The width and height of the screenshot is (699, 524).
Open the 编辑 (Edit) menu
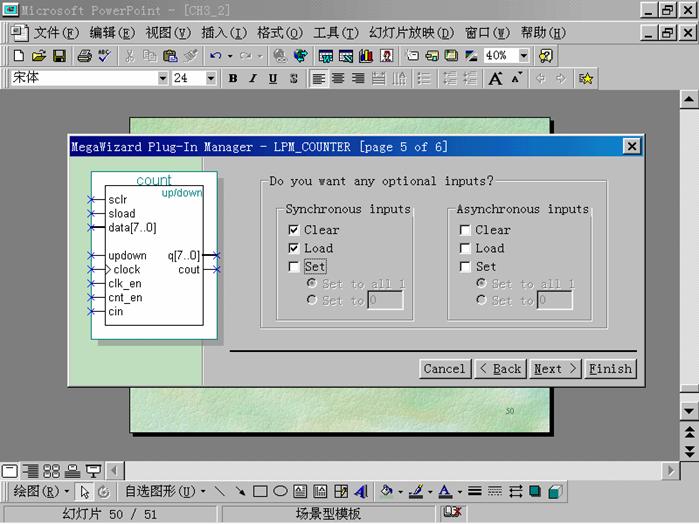tap(112, 33)
